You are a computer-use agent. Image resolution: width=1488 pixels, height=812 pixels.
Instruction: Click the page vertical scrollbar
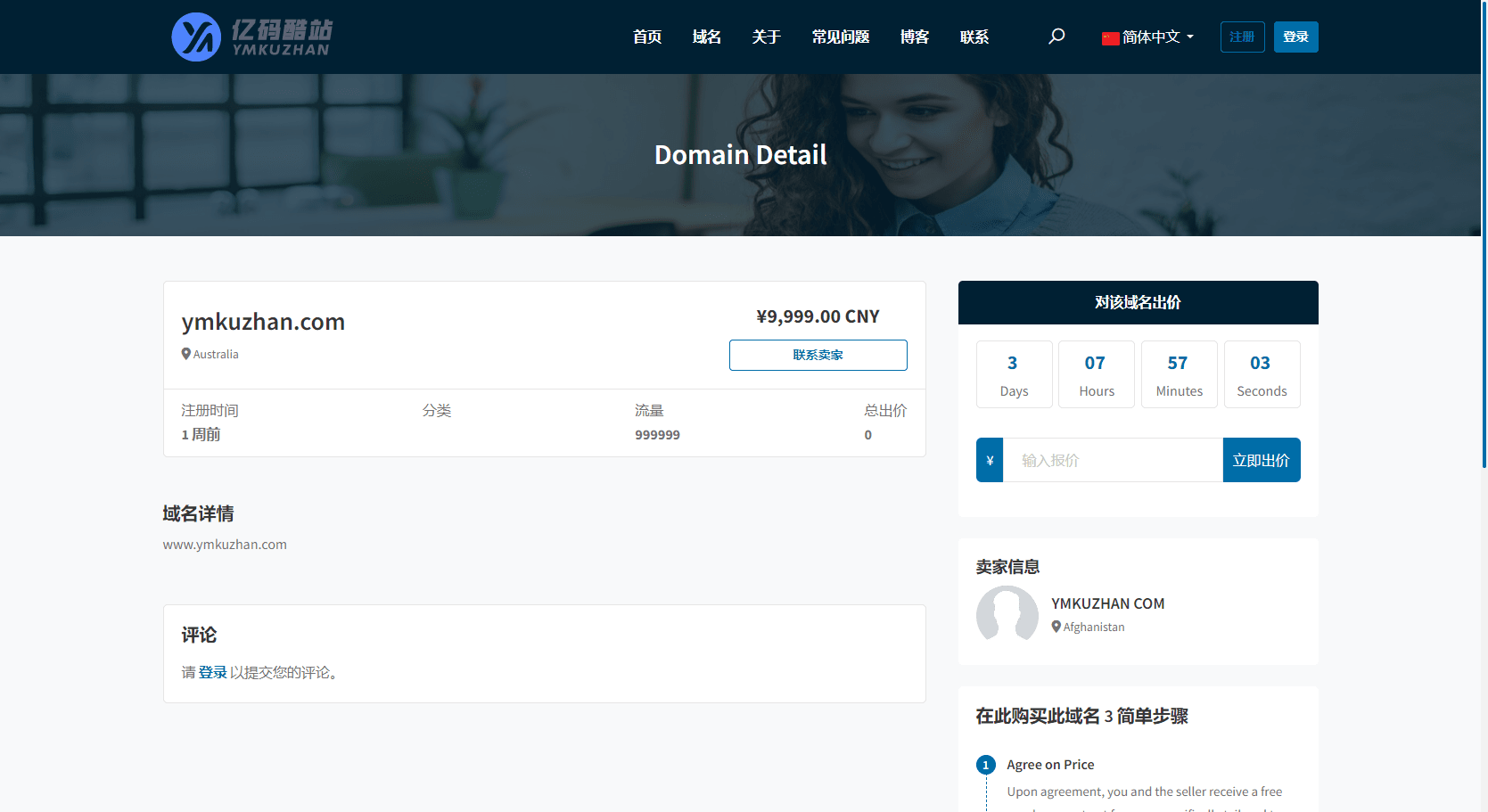pos(1484,234)
